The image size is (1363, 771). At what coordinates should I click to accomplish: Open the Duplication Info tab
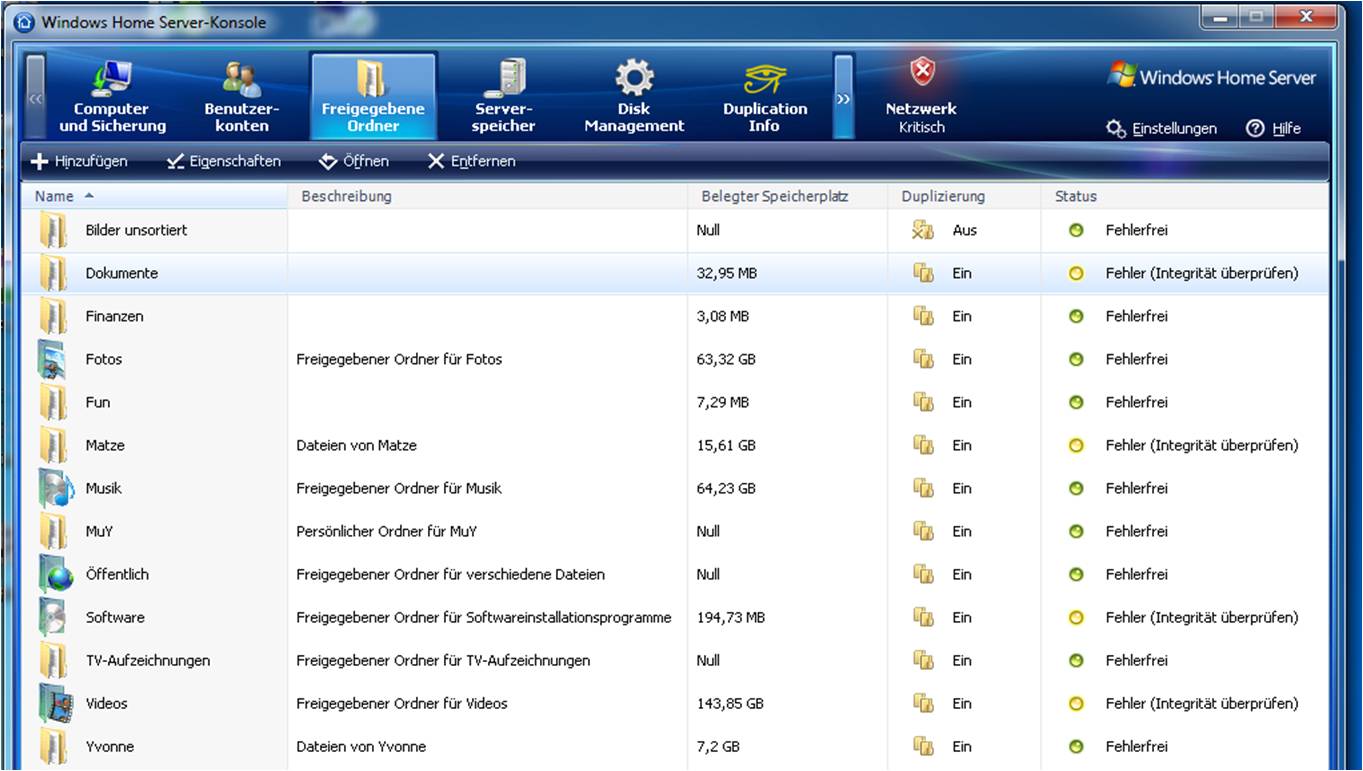765,97
